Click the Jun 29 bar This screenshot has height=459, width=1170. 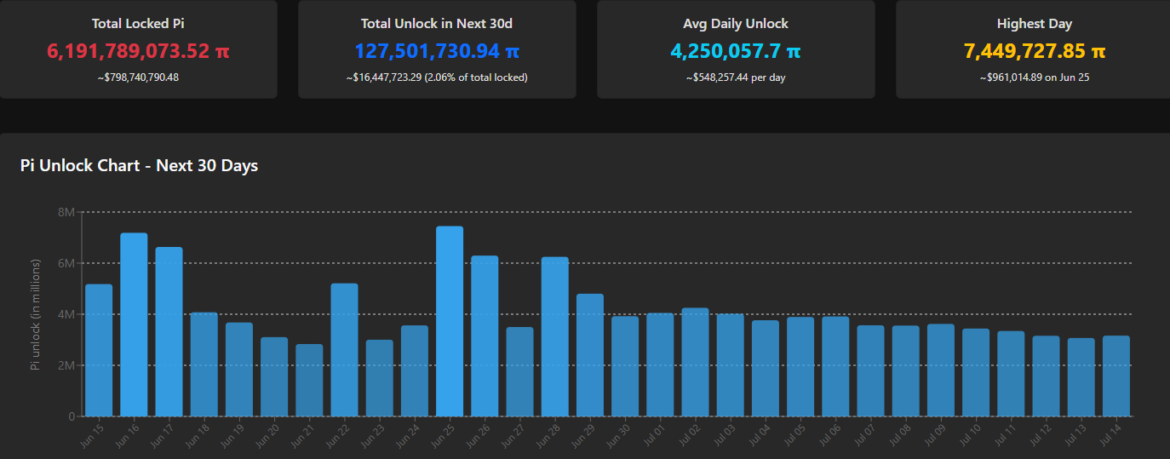tap(589, 355)
